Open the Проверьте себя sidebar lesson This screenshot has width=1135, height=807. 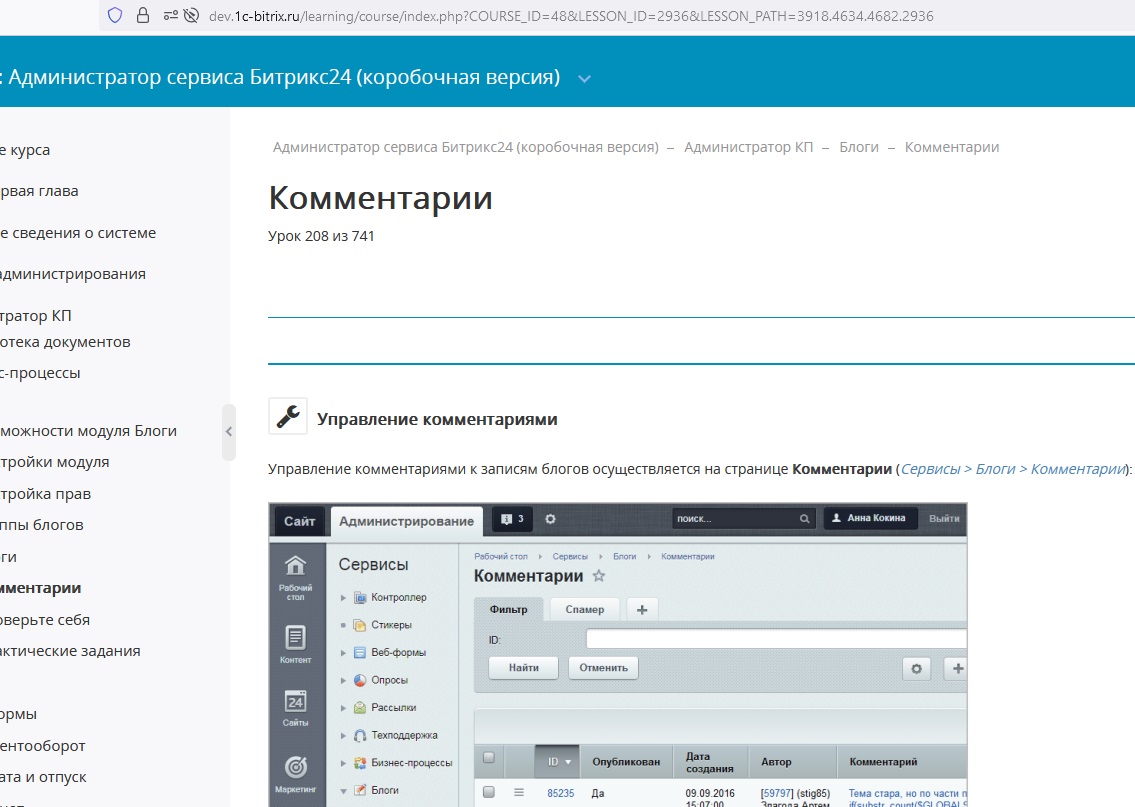(x=45, y=620)
